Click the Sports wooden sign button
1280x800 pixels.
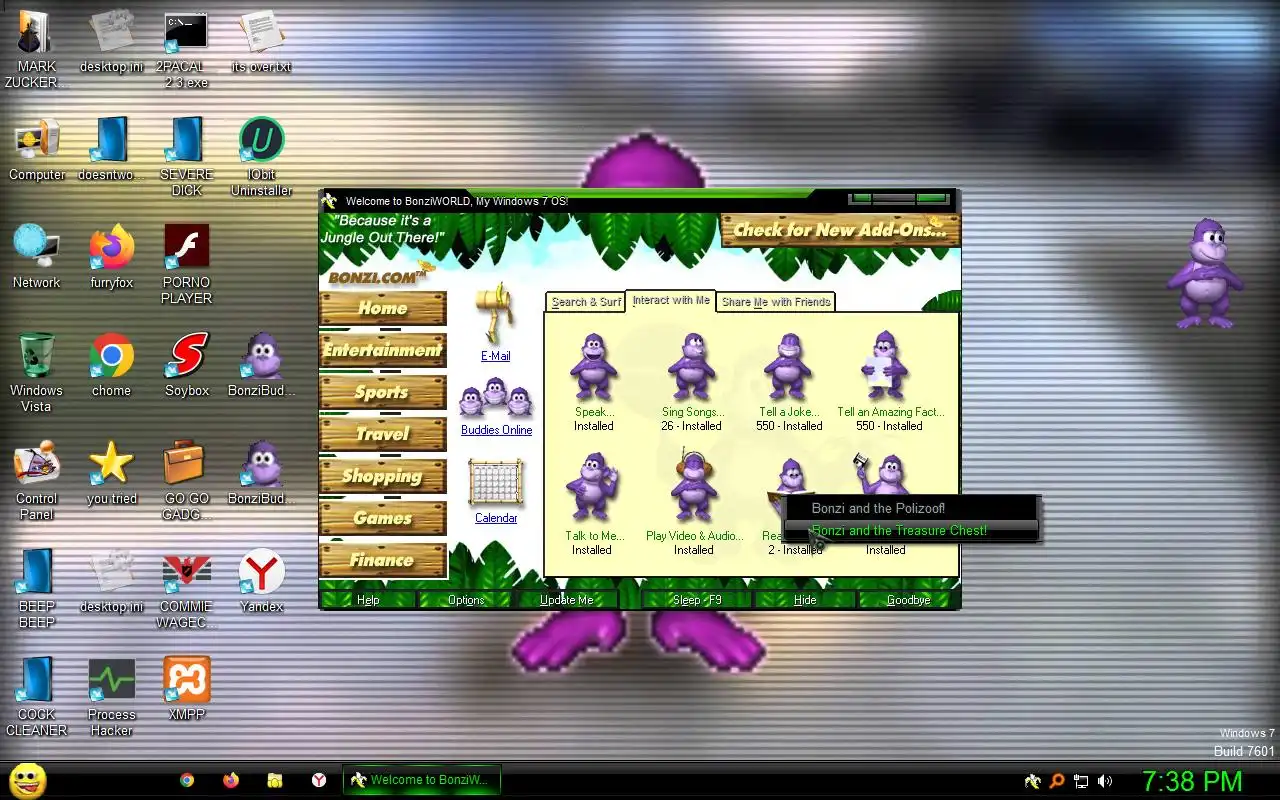[383, 392]
